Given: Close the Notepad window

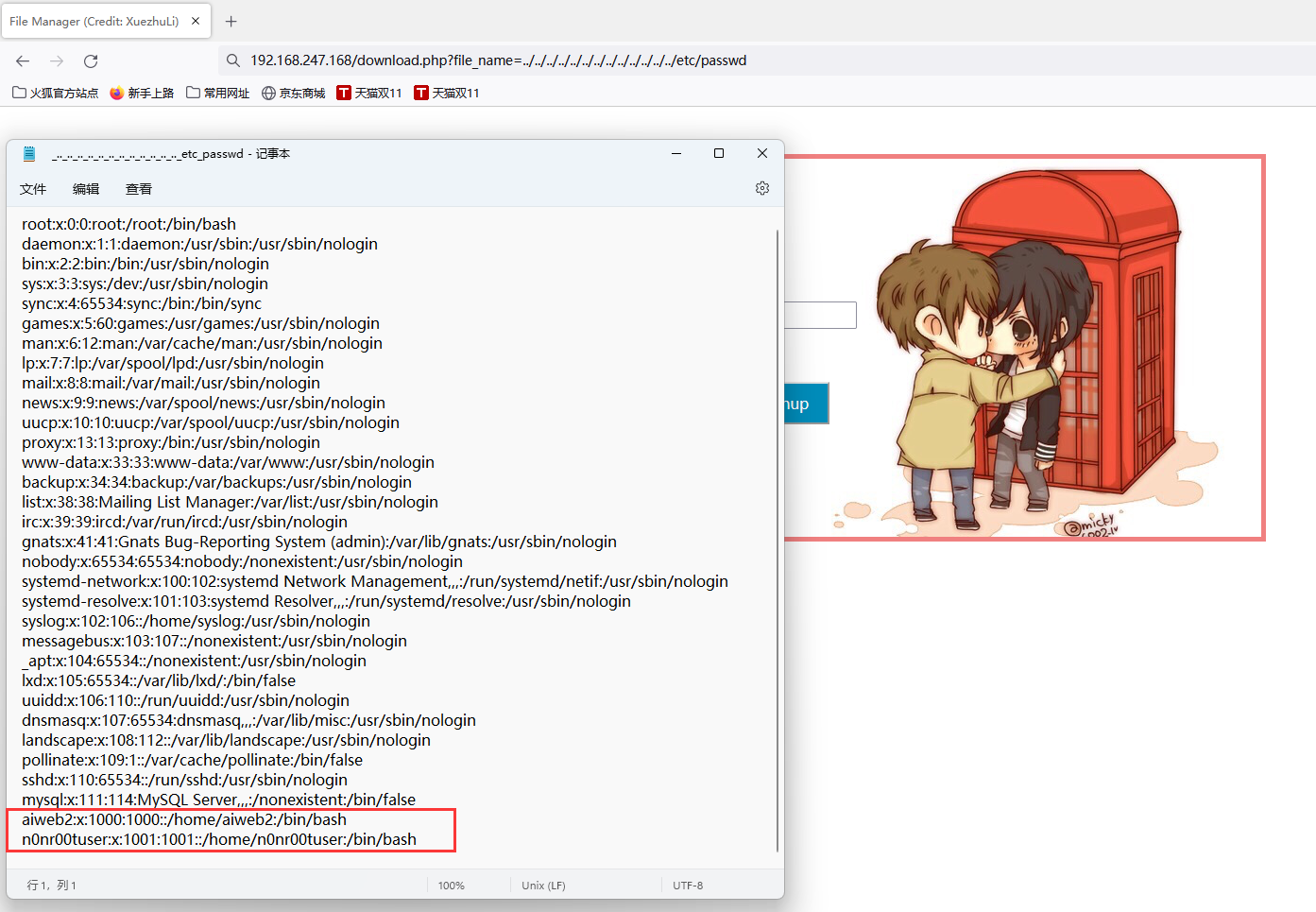Looking at the screenshot, I should 762,153.
